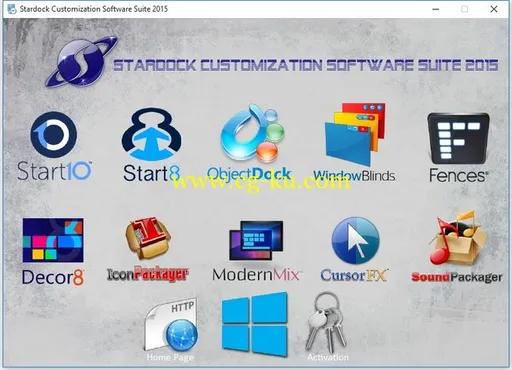Screen dimensions: 512x370
Task: Click the CursorFX text label
Action: (x=354, y=275)
